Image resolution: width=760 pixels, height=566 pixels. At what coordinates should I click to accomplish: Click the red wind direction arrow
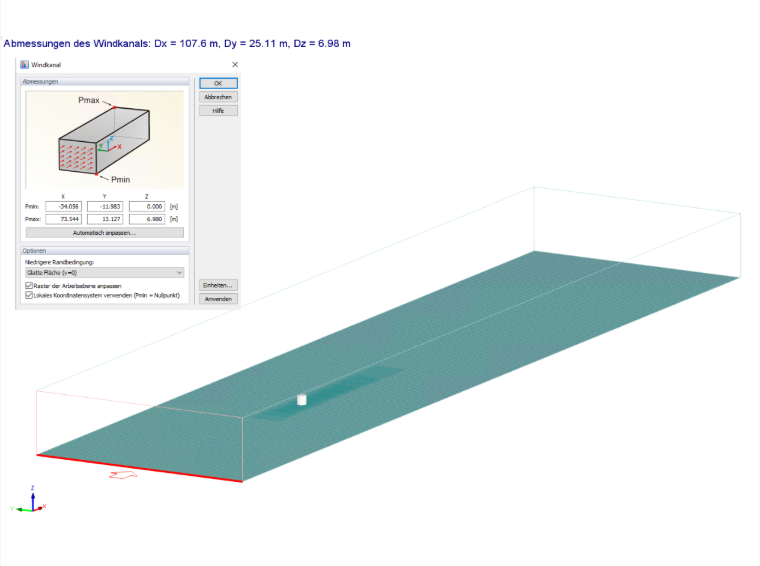click(123, 475)
